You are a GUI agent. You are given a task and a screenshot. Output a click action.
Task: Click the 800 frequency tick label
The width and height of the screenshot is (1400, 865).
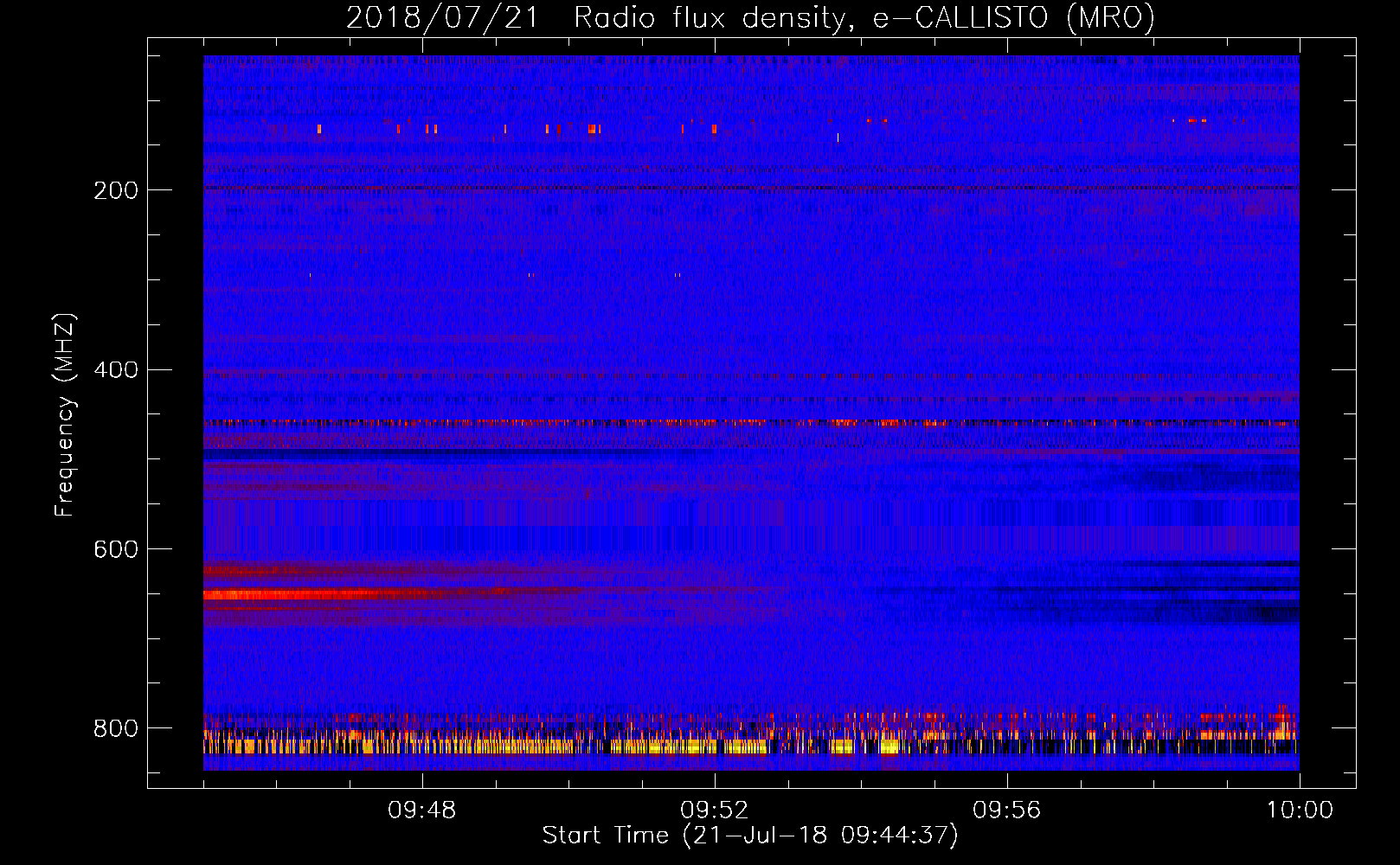coord(116,728)
